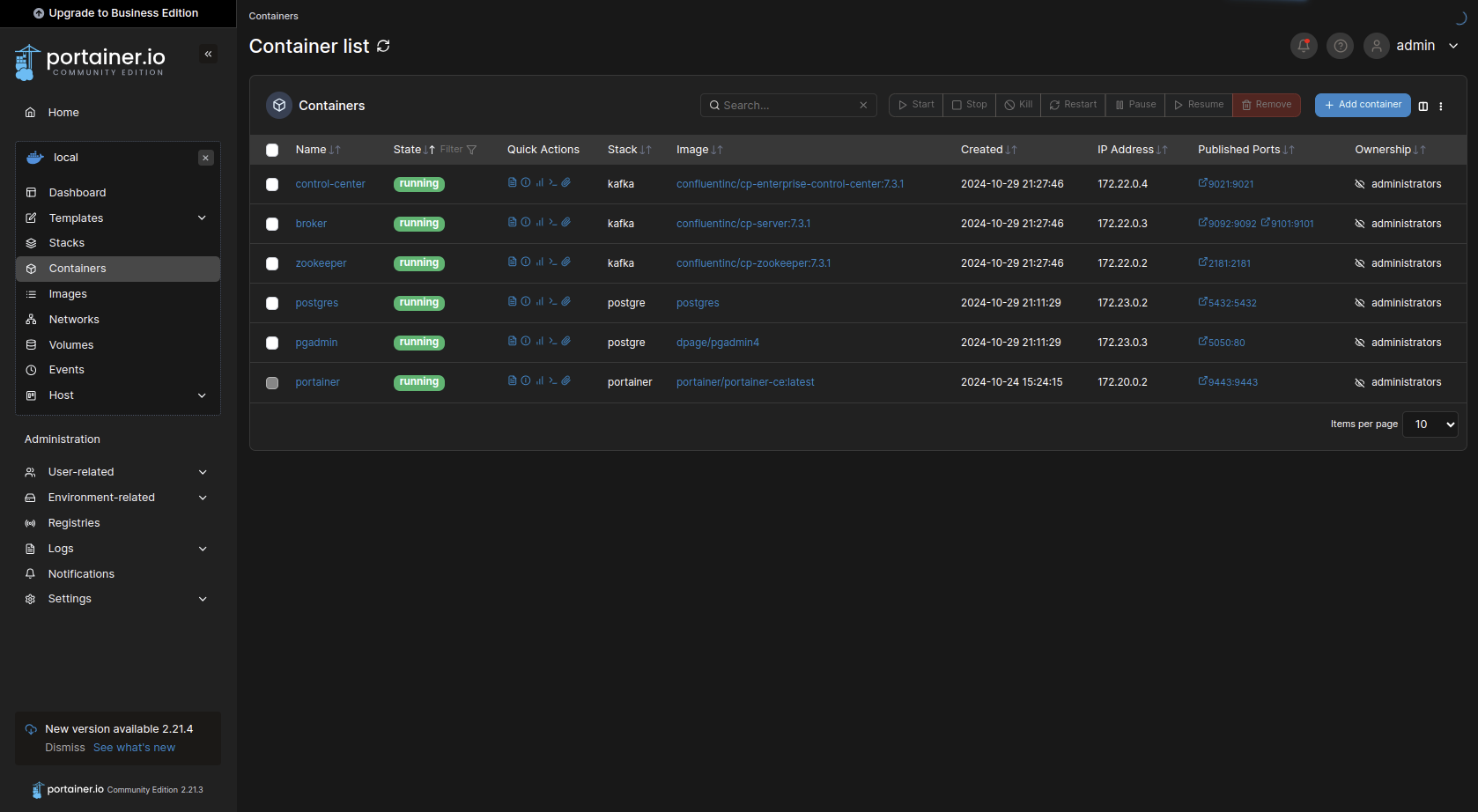The image size is (1478, 812).
Task: Attach to pgadmin container via paperclip icon
Action: pyautogui.click(x=566, y=342)
